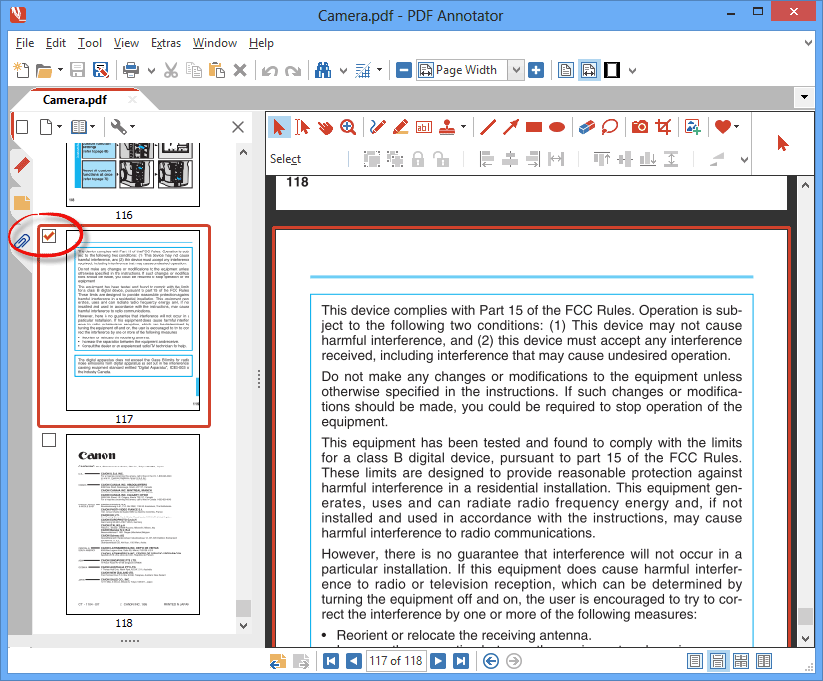Screen dimensions: 823x681
Task: Select the Crop tool
Action: tap(662, 127)
